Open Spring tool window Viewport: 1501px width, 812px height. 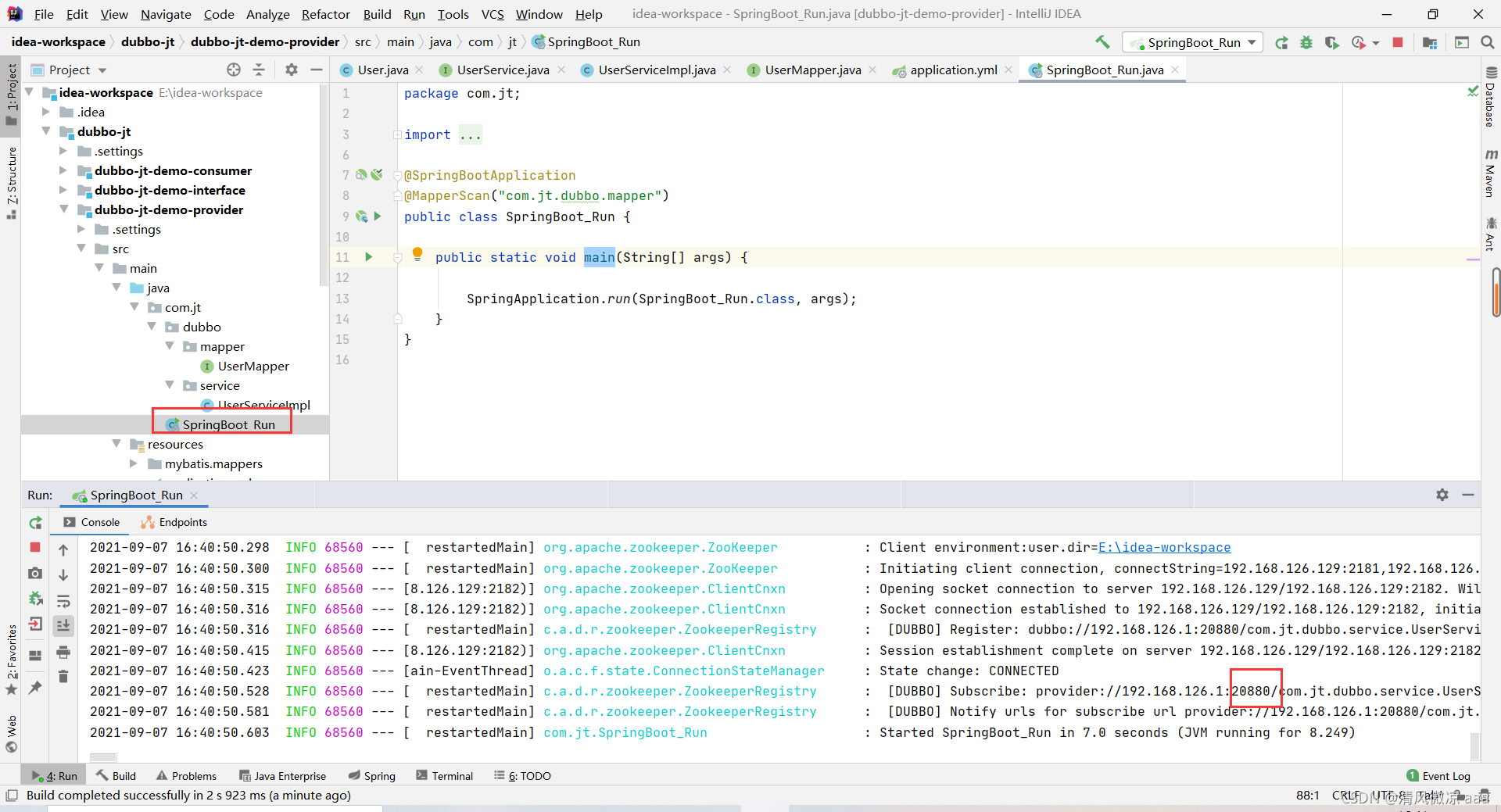pyautogui.click(x=371, y=775)
